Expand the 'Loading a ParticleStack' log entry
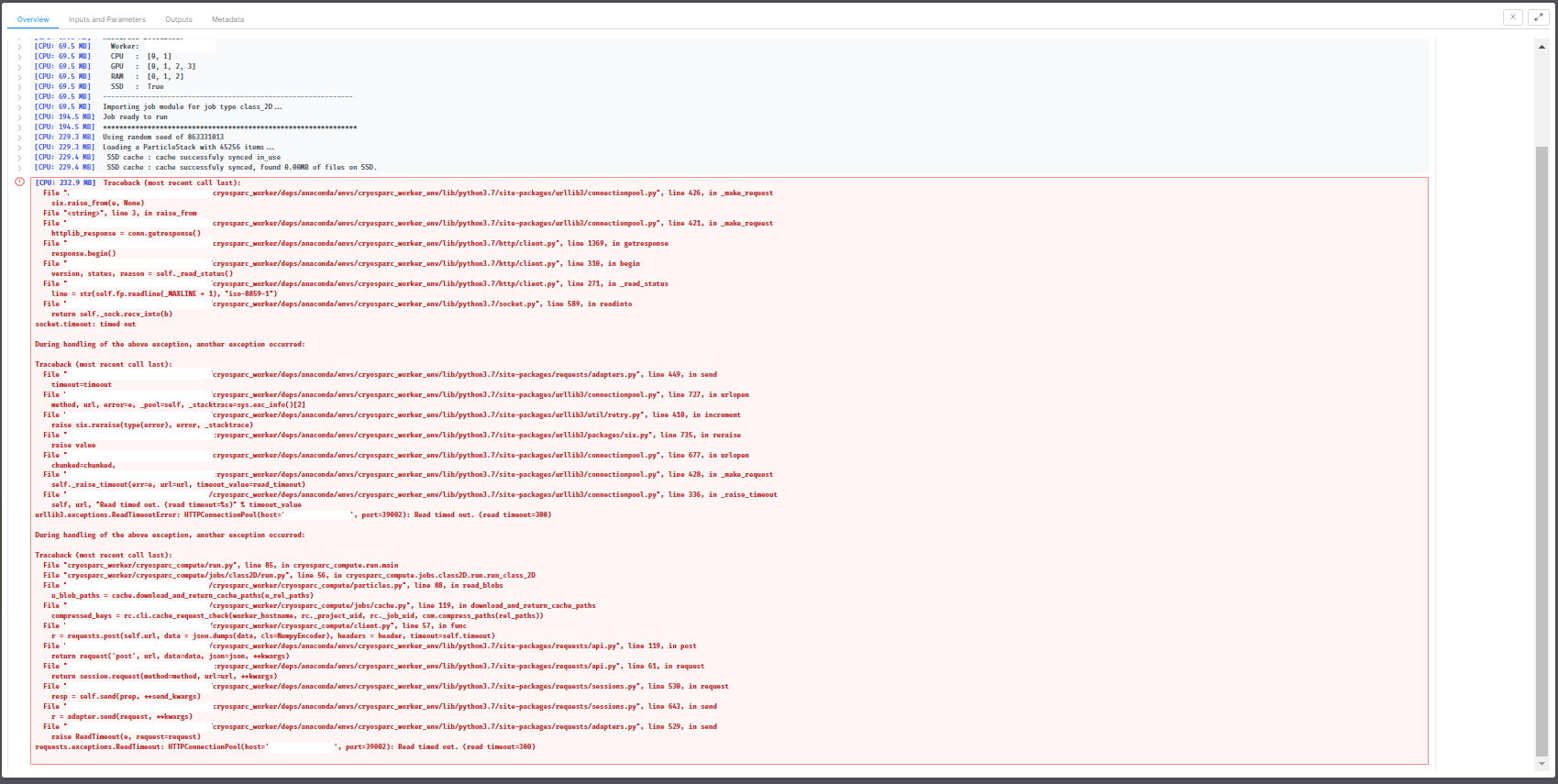The height and width of the screenshot is (784, 1558). point(19,148)
